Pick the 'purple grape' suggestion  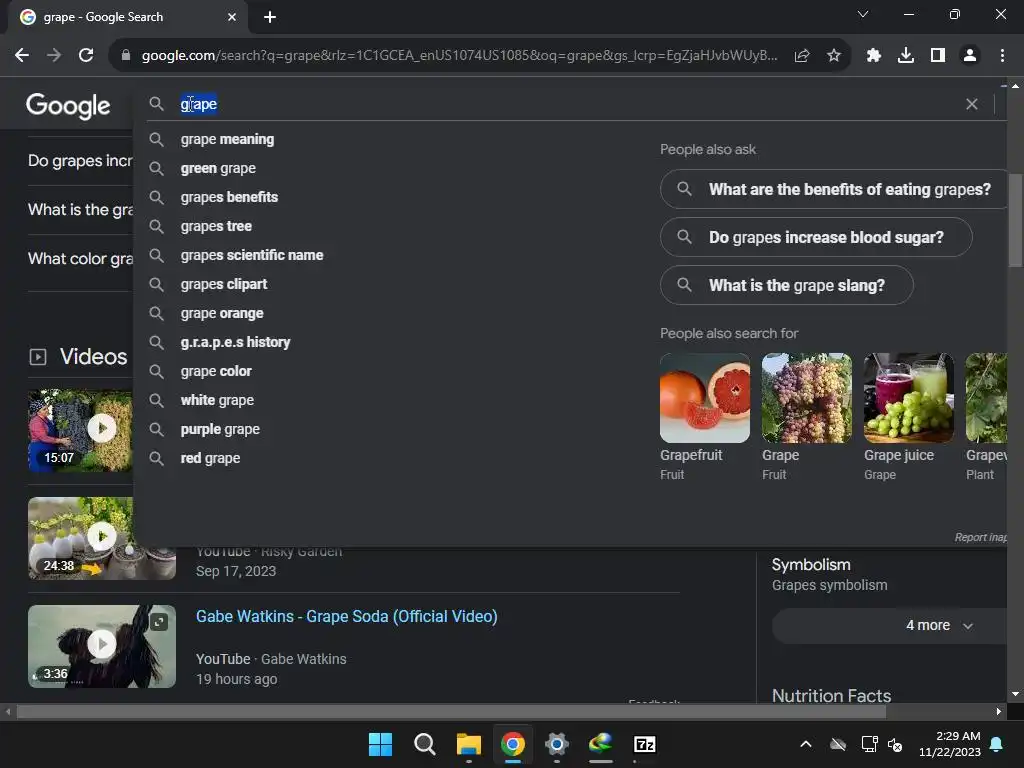click(x=220, y=429)
